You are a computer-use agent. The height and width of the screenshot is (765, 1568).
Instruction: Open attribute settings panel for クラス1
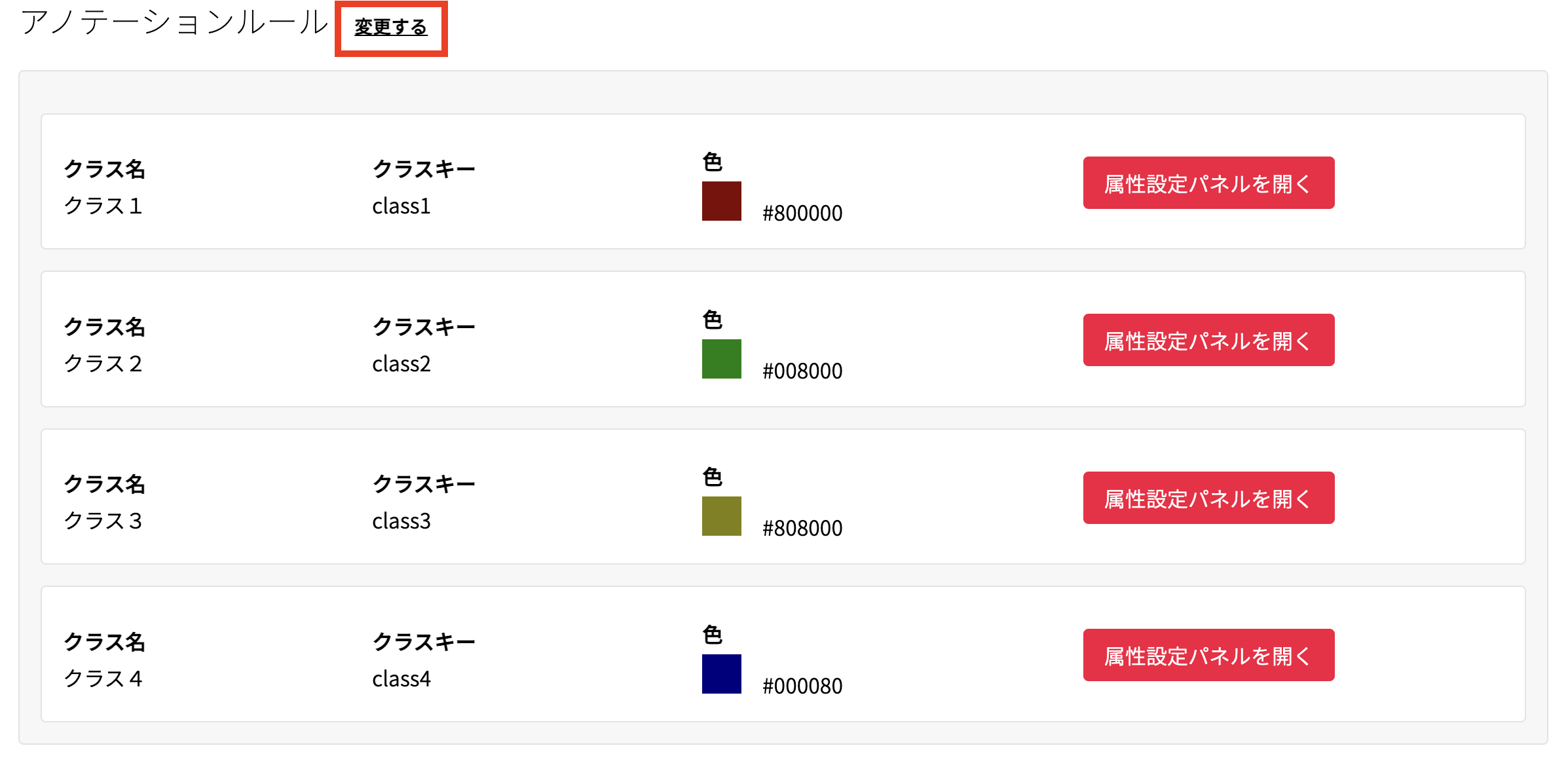pos(1208,183)
